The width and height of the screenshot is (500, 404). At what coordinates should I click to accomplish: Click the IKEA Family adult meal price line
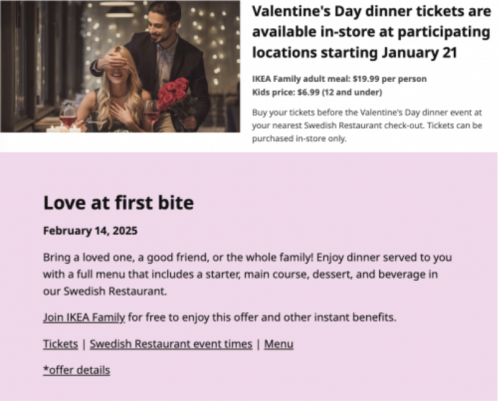[x=339, y=79]
